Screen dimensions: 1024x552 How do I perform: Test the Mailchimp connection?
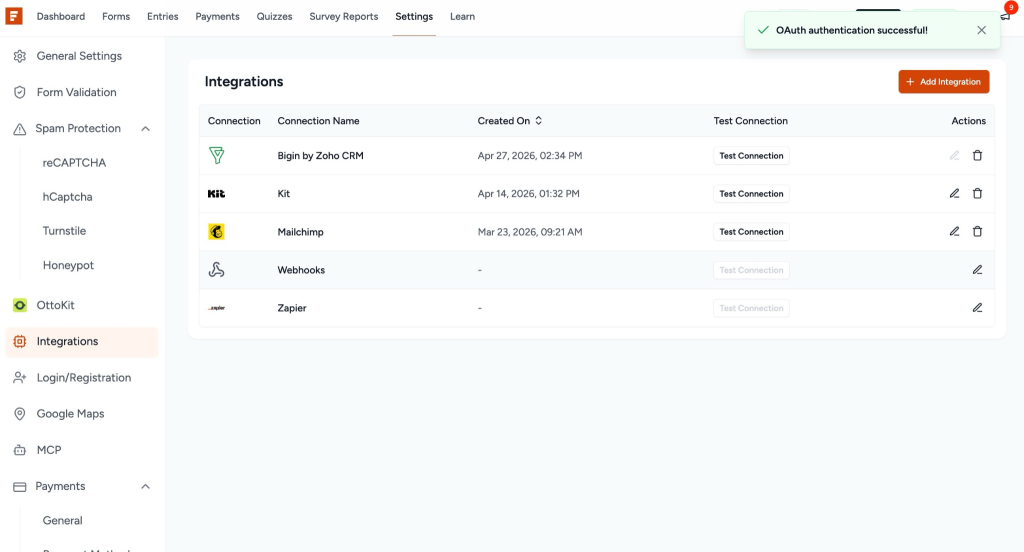tap(751, 231)
